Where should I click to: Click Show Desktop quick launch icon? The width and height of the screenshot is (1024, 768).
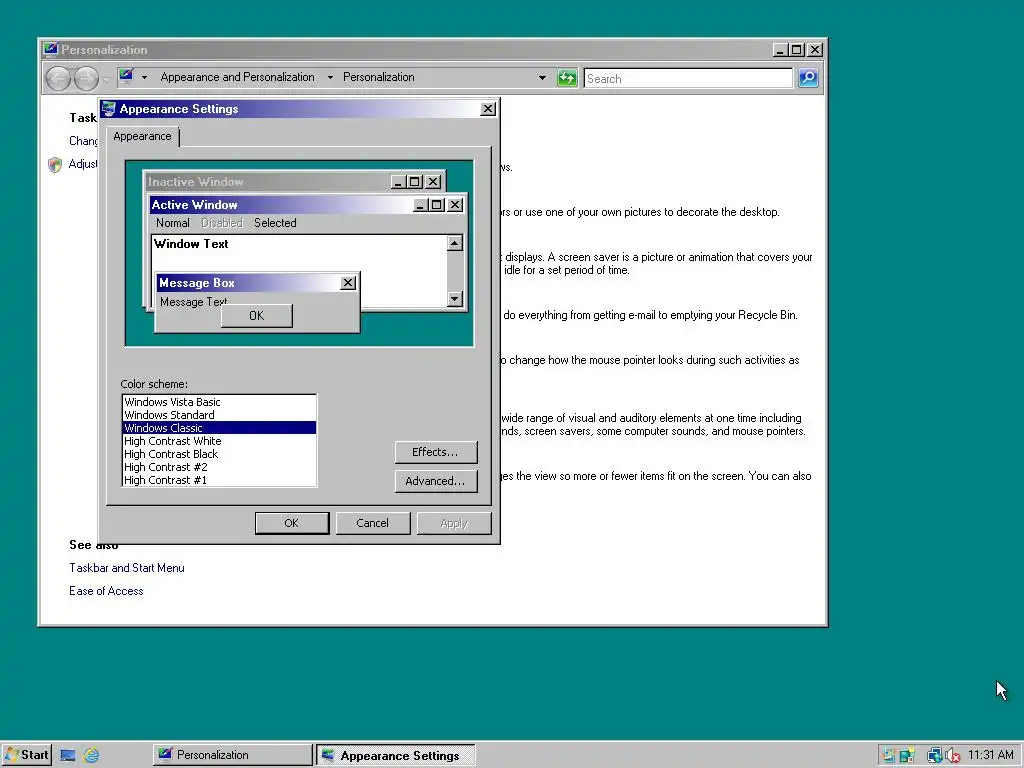point(68,756)
